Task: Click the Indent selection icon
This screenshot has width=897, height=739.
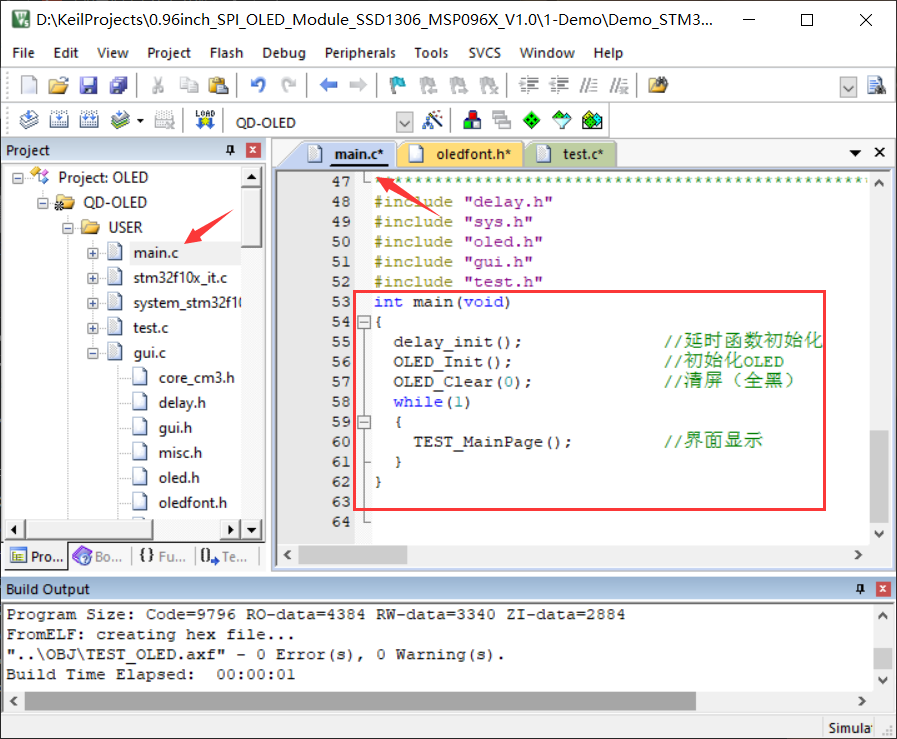Action: coord(529,85)
